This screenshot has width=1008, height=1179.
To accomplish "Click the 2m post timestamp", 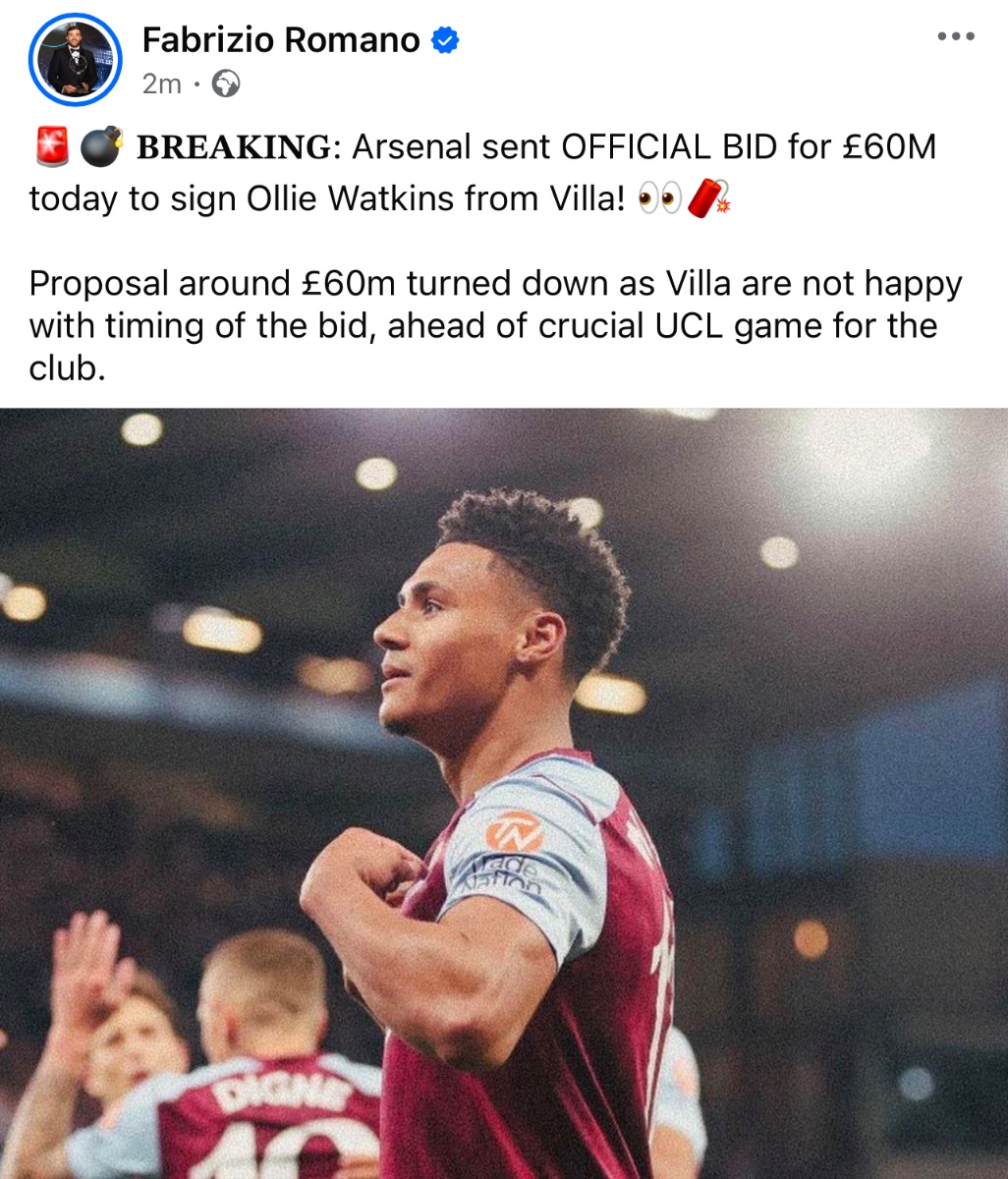I will pyautogui.click(x=162, y=84).
